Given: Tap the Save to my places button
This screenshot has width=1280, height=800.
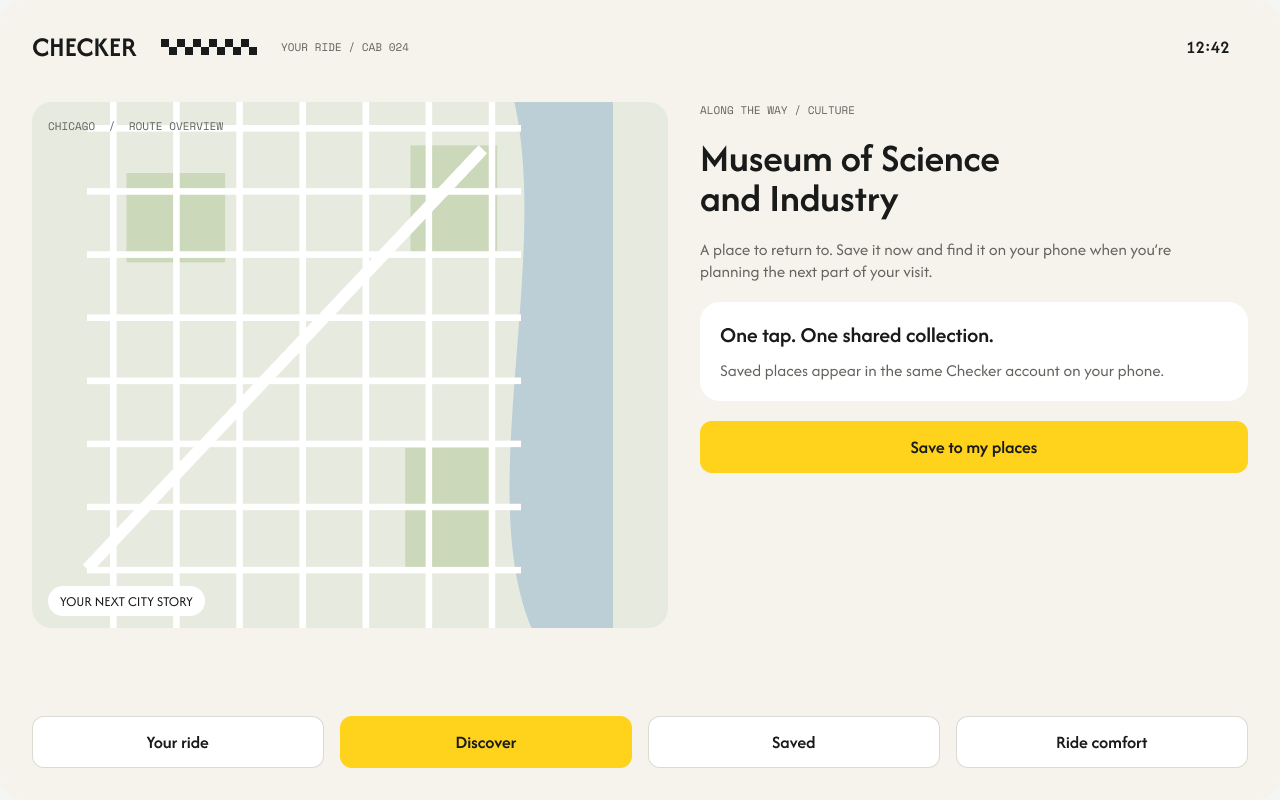Looking at the screenshot, I should pos(974,447).
